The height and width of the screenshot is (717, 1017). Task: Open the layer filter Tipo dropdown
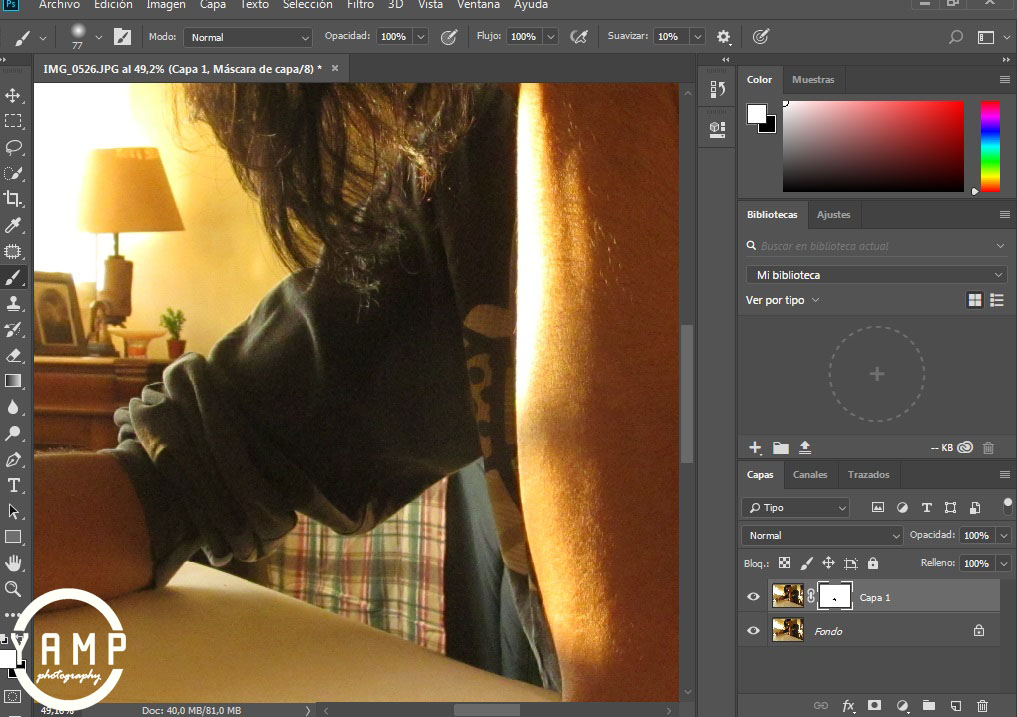[796, 507]
